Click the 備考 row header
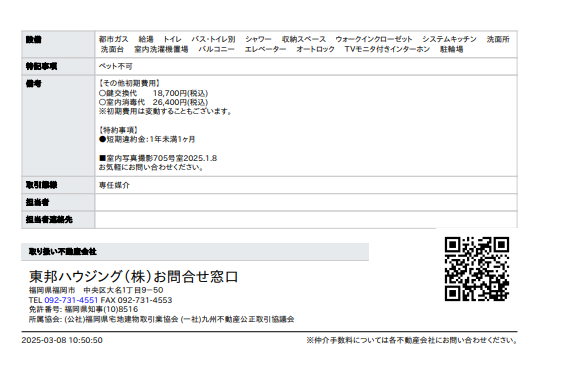The width and height of the screenshot is (564, 368). (58, 126)
